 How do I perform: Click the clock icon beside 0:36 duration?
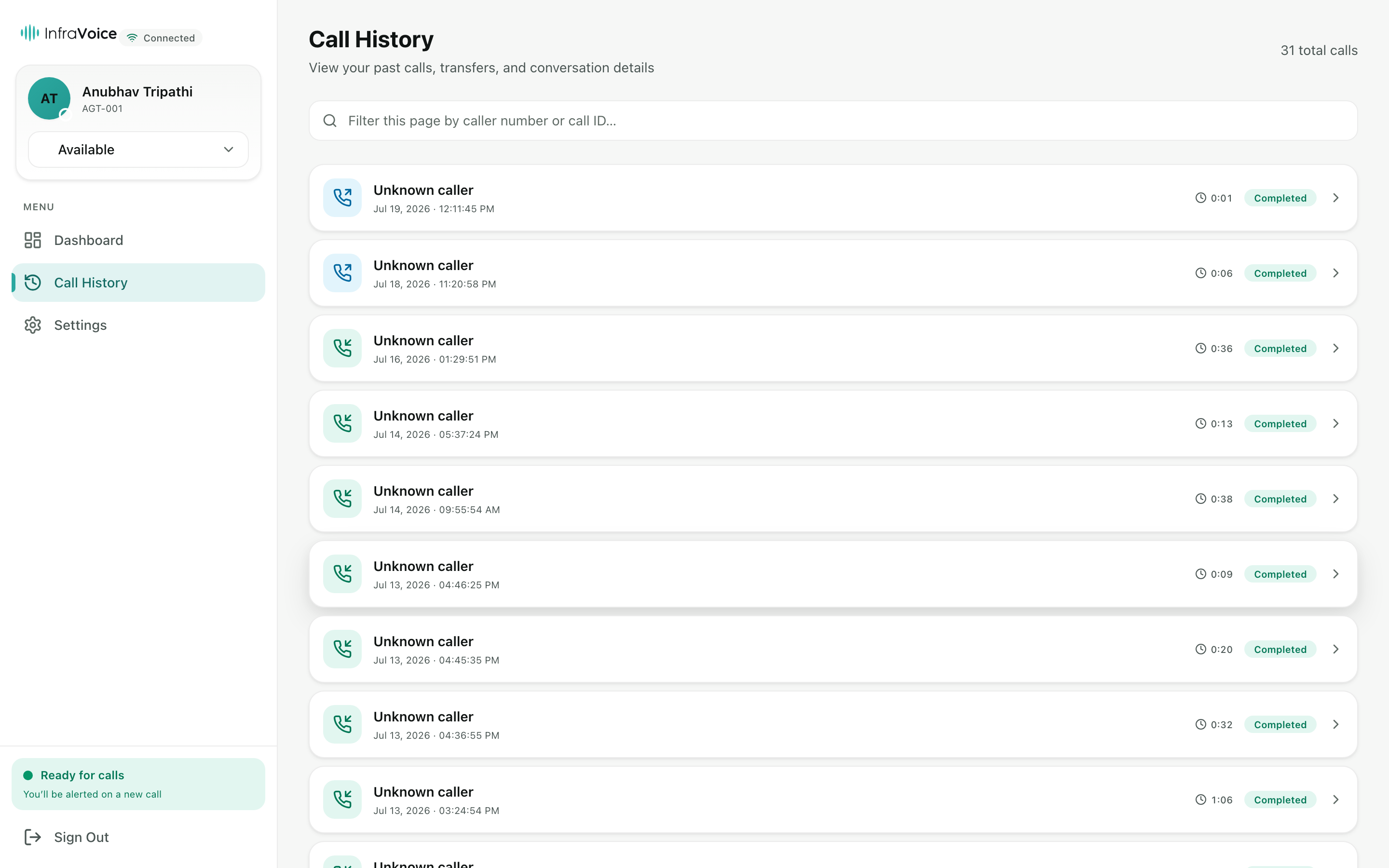(x=1201, y=348)
